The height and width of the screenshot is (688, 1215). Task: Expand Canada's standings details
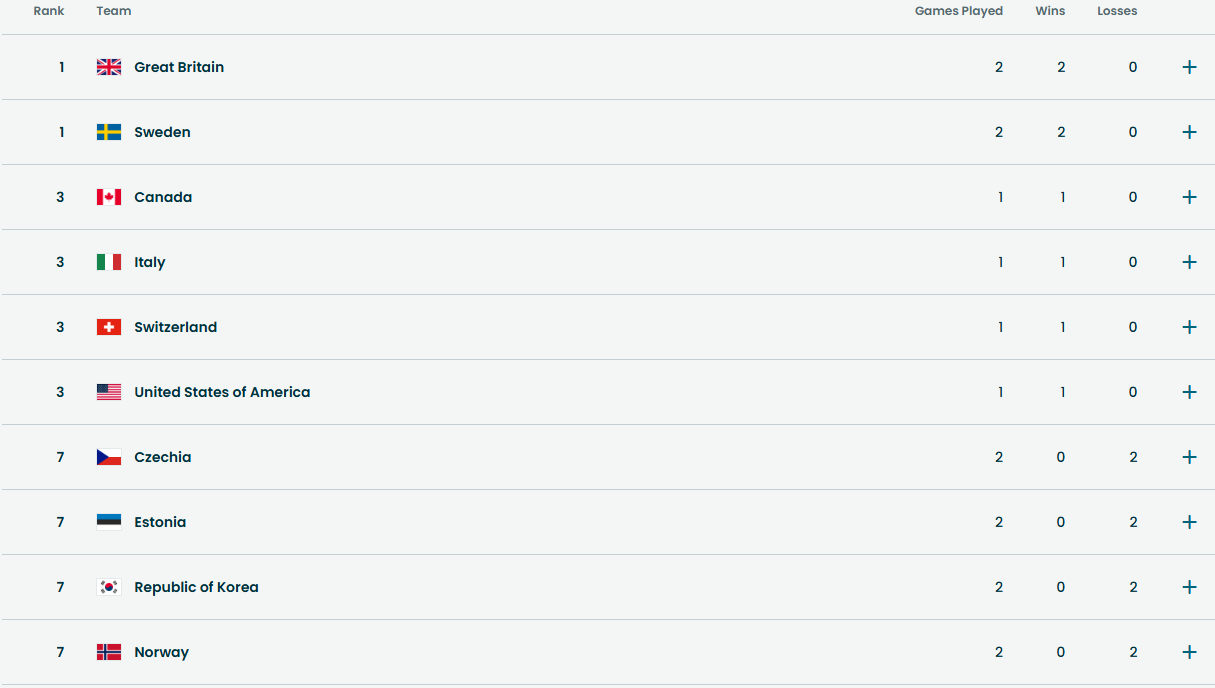[1189, 197]
